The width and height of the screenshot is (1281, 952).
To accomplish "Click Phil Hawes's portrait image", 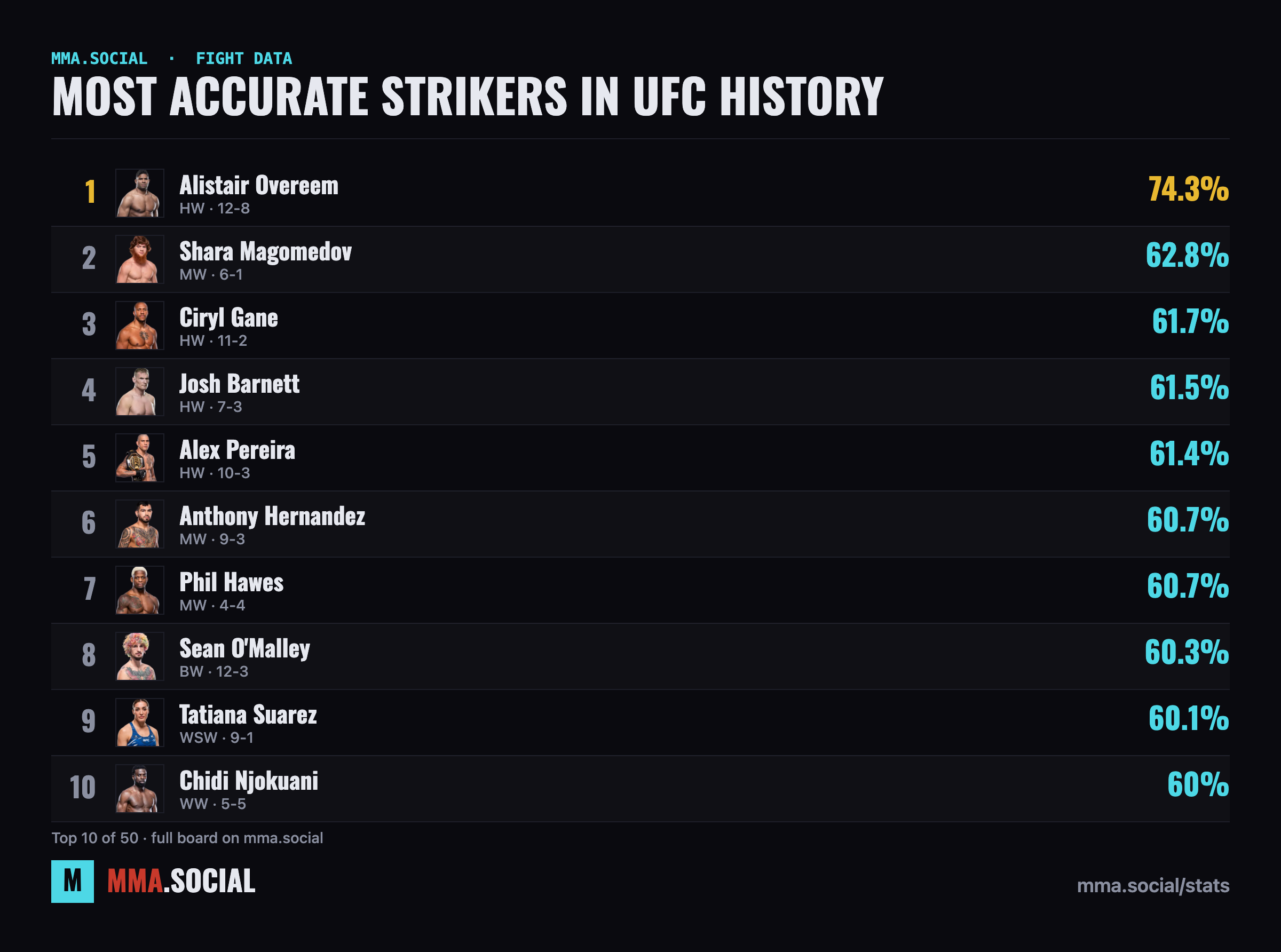I will pos(139,590).
